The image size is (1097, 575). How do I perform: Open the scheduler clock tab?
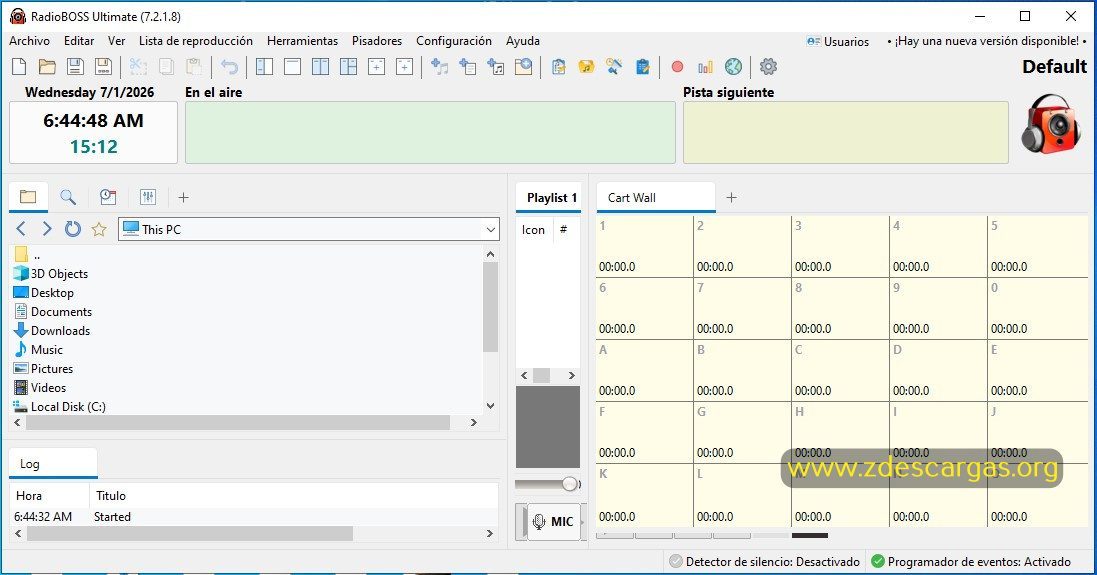pos(108,197)
